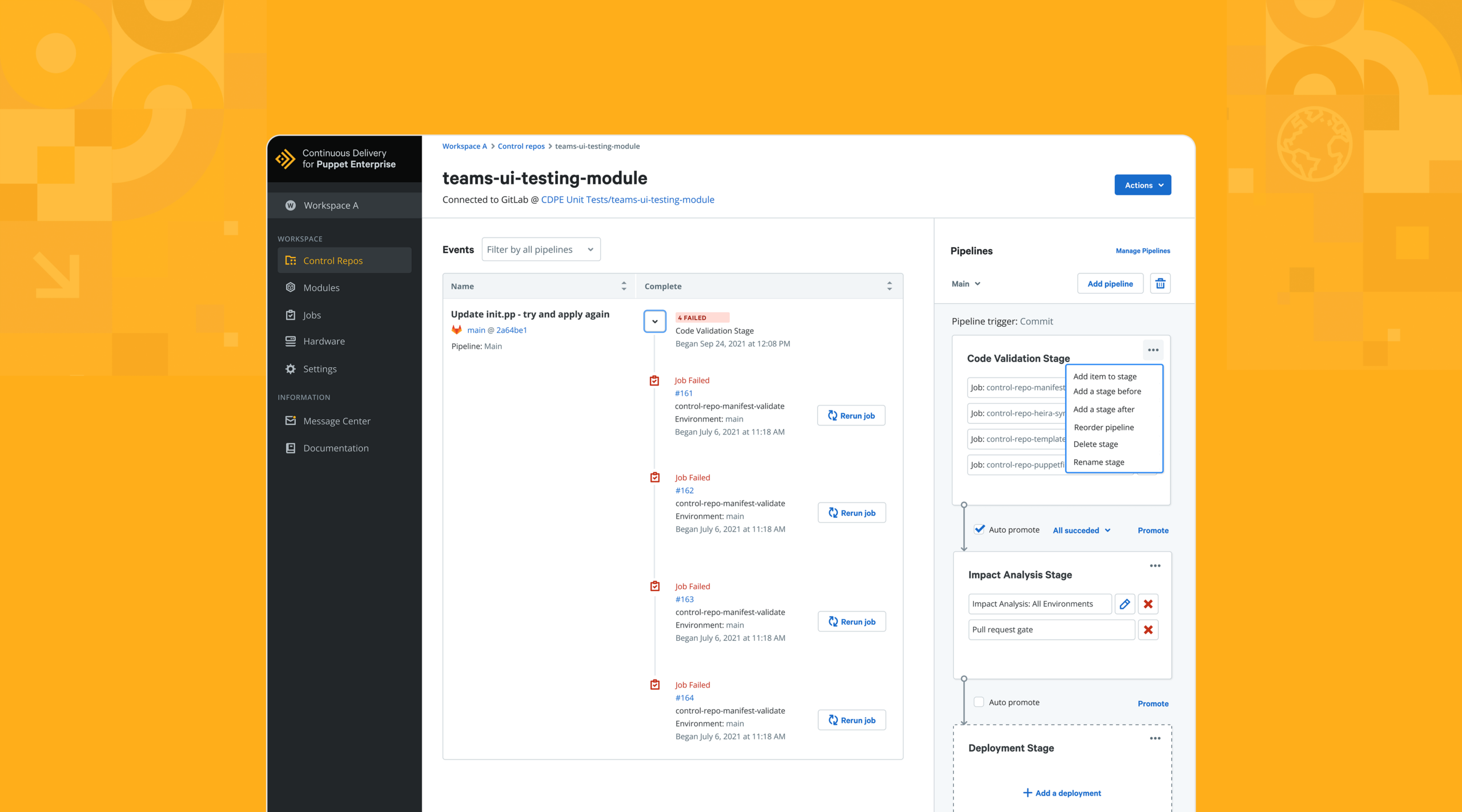Click the Message Center envelope icon
Screen dimensions: 1462x812
(x=291, y=420)
